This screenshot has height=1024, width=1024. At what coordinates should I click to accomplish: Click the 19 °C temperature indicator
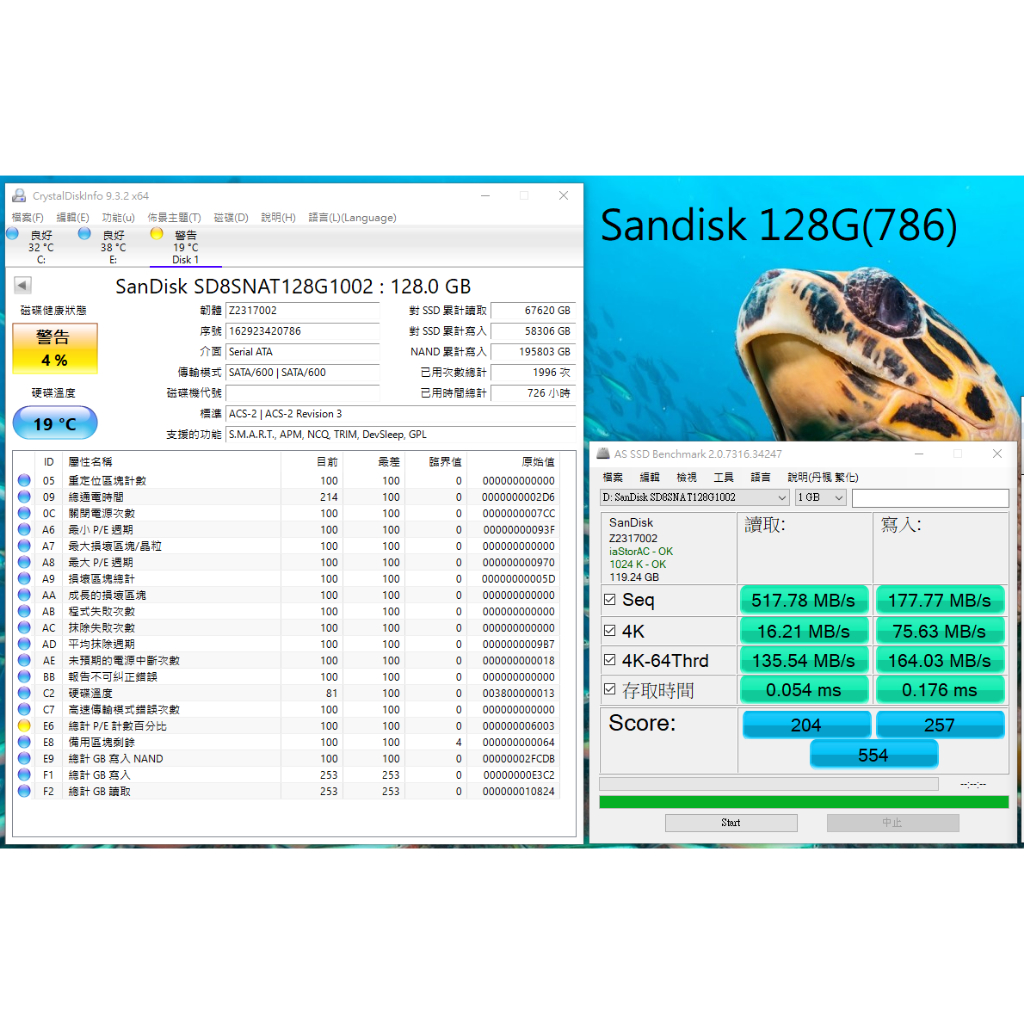(55, 424)
